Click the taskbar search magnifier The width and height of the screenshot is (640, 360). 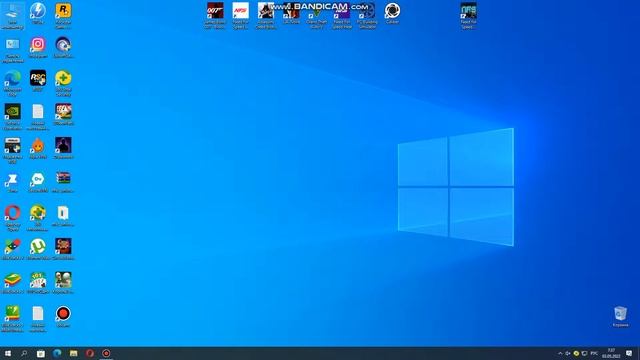pos(24,353)
